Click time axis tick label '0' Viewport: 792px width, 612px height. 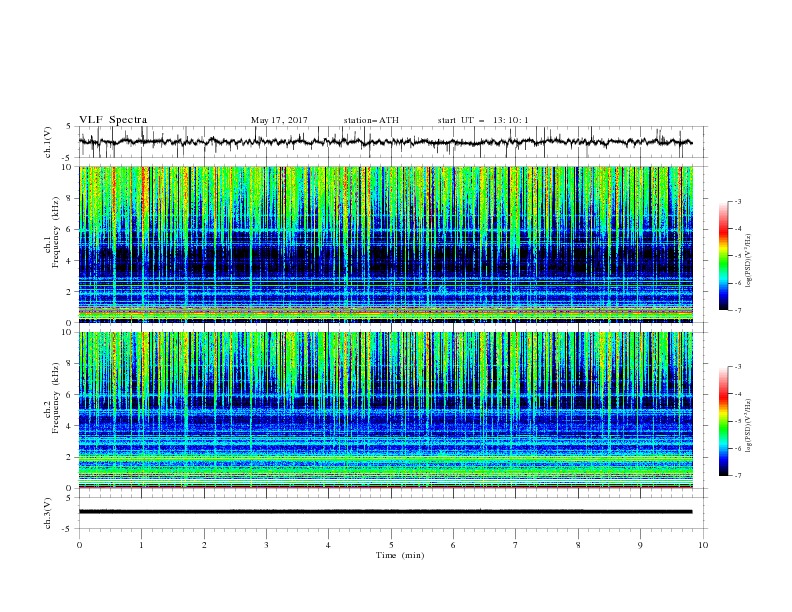click(x=79, y=545)
